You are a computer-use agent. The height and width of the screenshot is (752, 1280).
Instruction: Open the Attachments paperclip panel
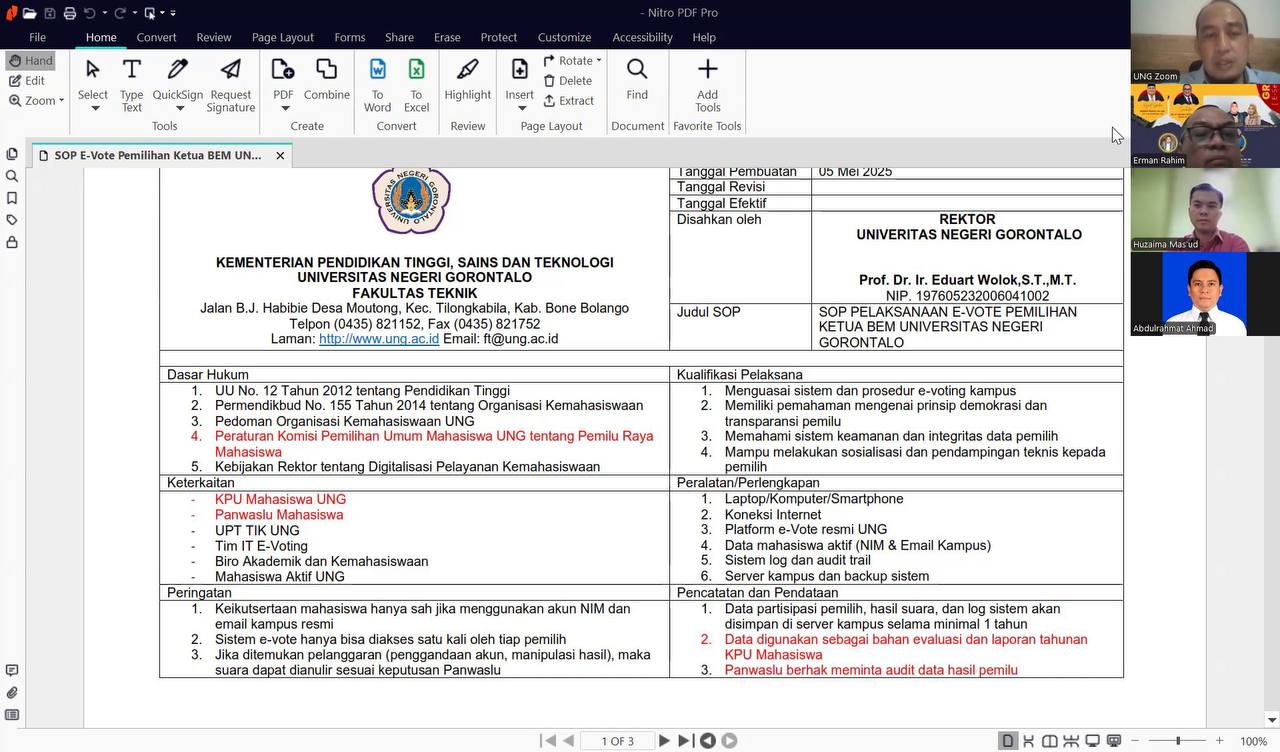tap(12, 693)
